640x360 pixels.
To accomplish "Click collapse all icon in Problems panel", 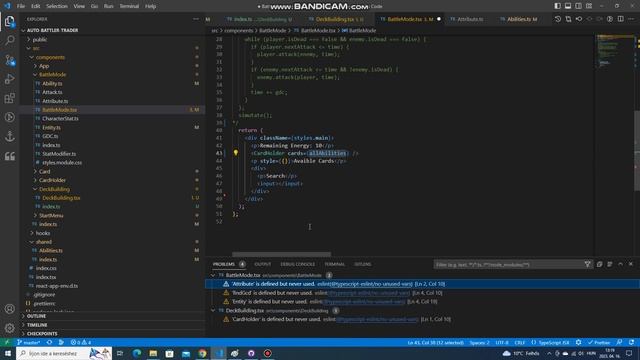I will pos(599,264).
